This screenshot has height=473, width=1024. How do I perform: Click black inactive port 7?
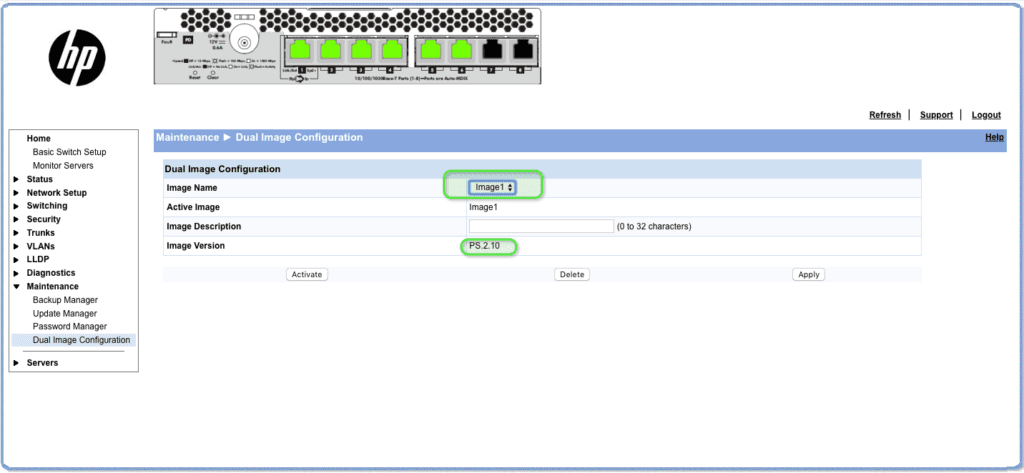[x=494, y=50]
